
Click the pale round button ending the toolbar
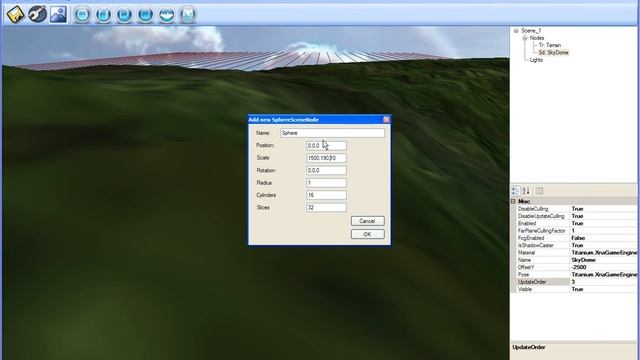click(x=188, y=15)
